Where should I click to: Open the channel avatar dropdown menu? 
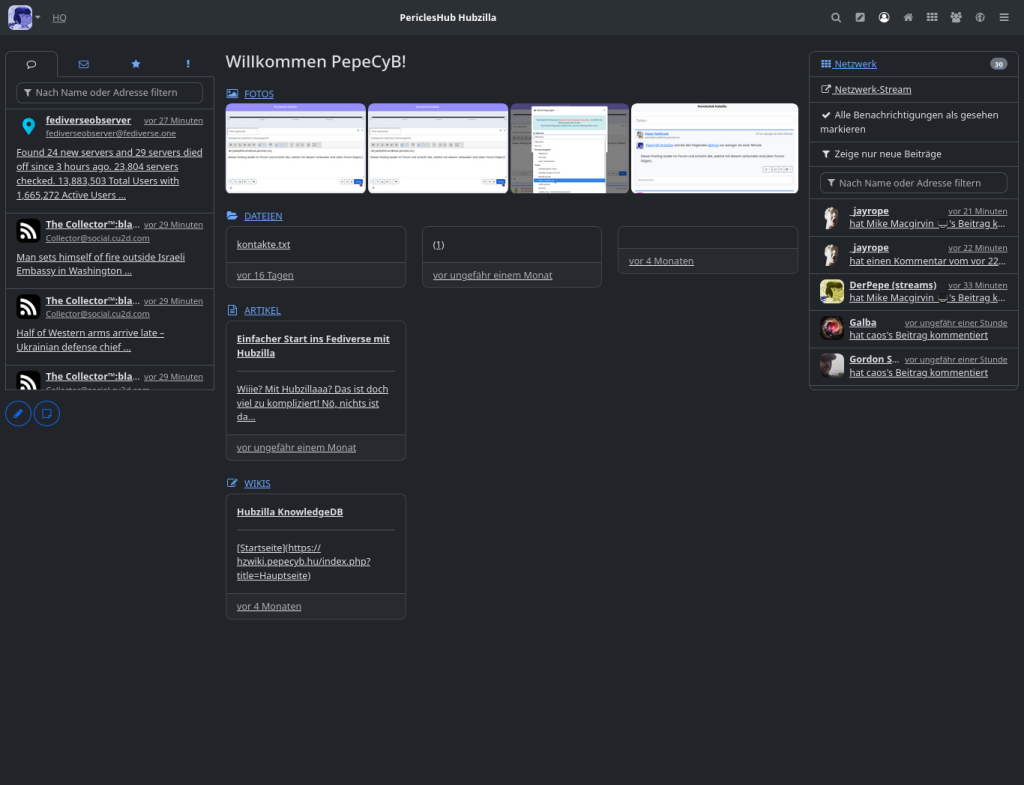pyautogui.click(x=24, y=18)
